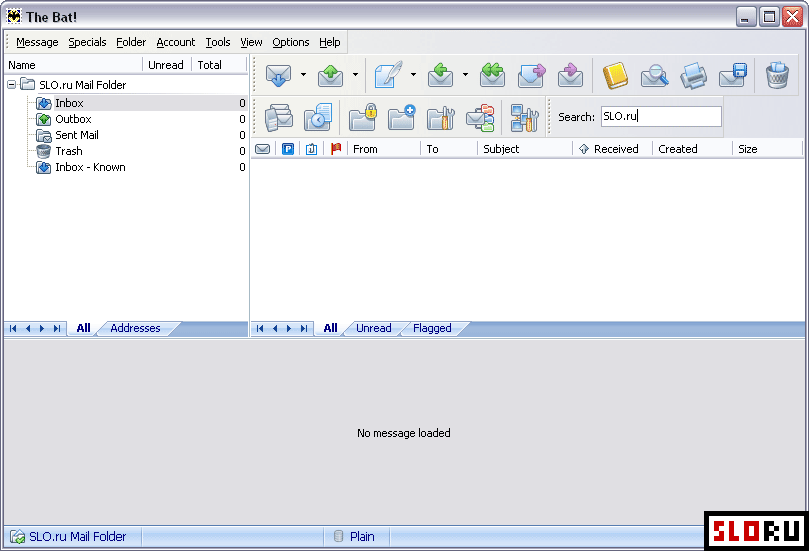Open the Specials menu
Image resolution: width=809 pixels, height=551 pixels.
pyautogui.click(x=87, y=42)
